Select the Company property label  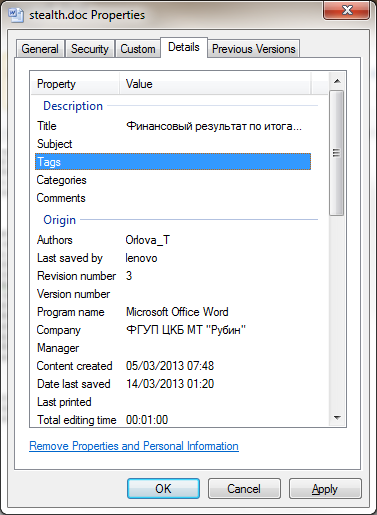(59, 330)
